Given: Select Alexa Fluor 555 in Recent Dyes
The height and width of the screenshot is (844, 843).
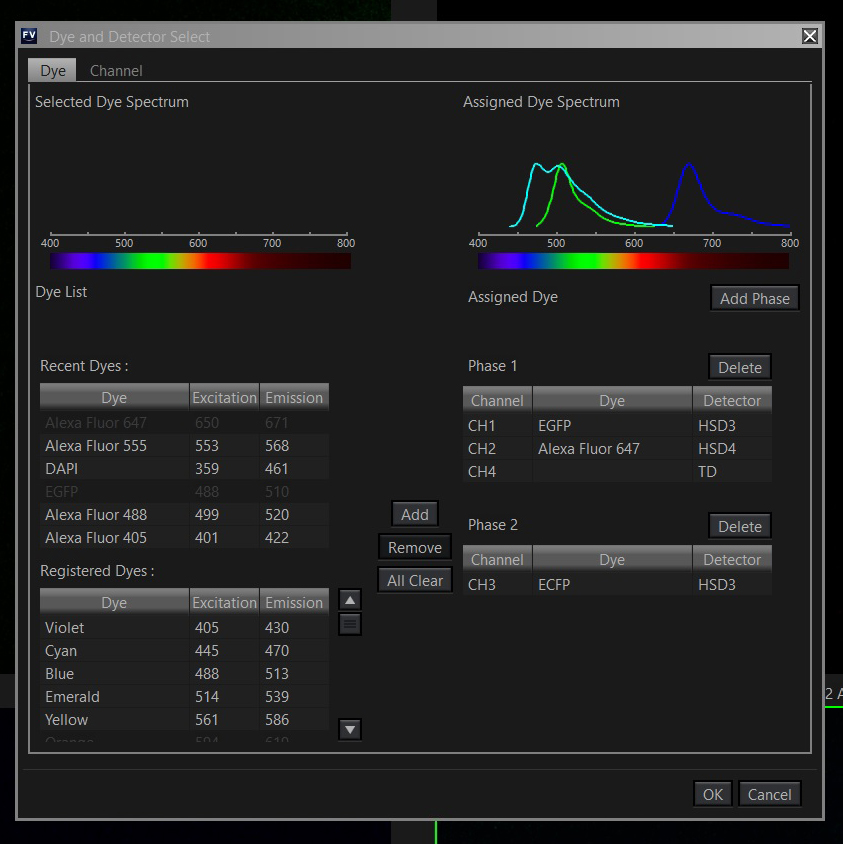Looking at the screenshot, I should coord(184,446).
